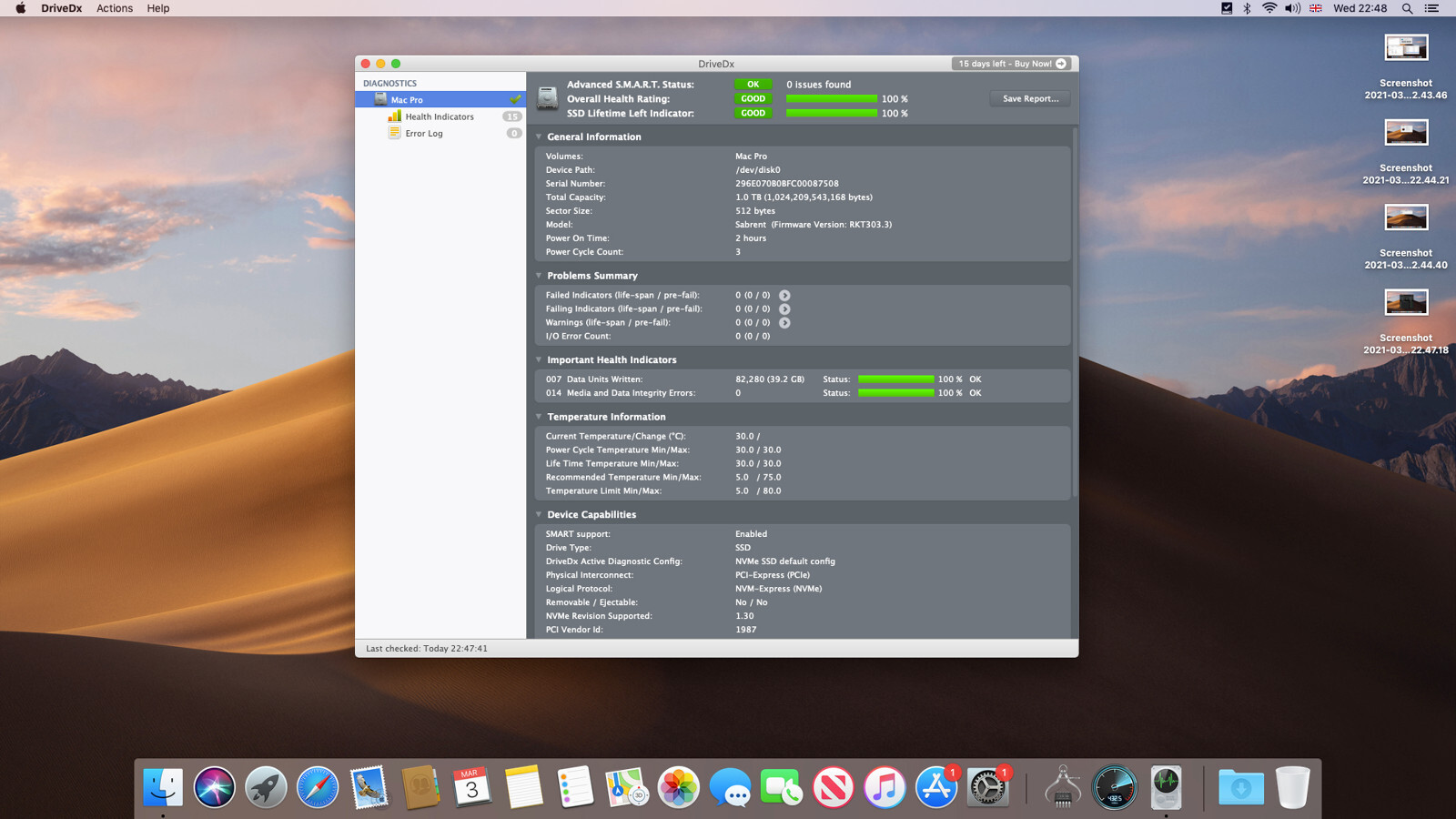Viewport: 1456px width, 819px height.
Task: Open the Help menu
Action: [158, 8]
